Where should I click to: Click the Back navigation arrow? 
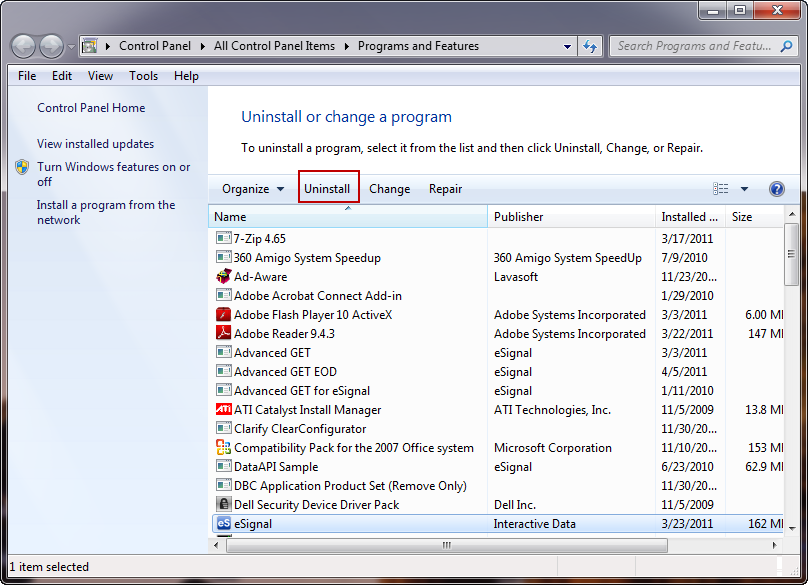pyautogui.click(x=23, y=46)
